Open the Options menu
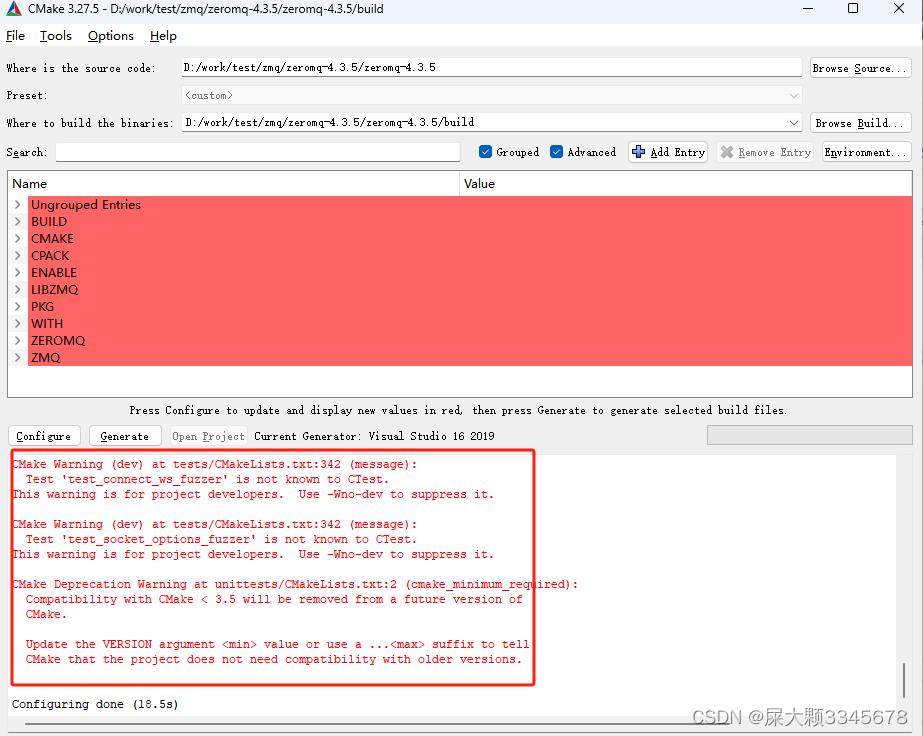Viewport: 923px width, 736px height. 110,36
